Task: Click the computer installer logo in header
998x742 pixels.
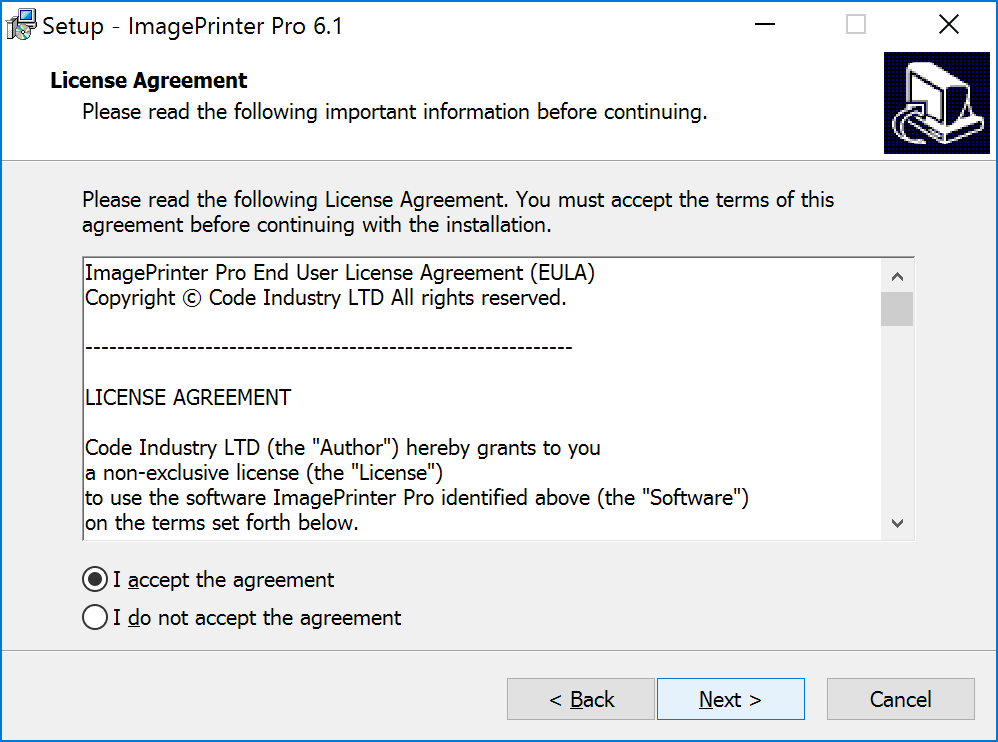Action: coord(936,103)
